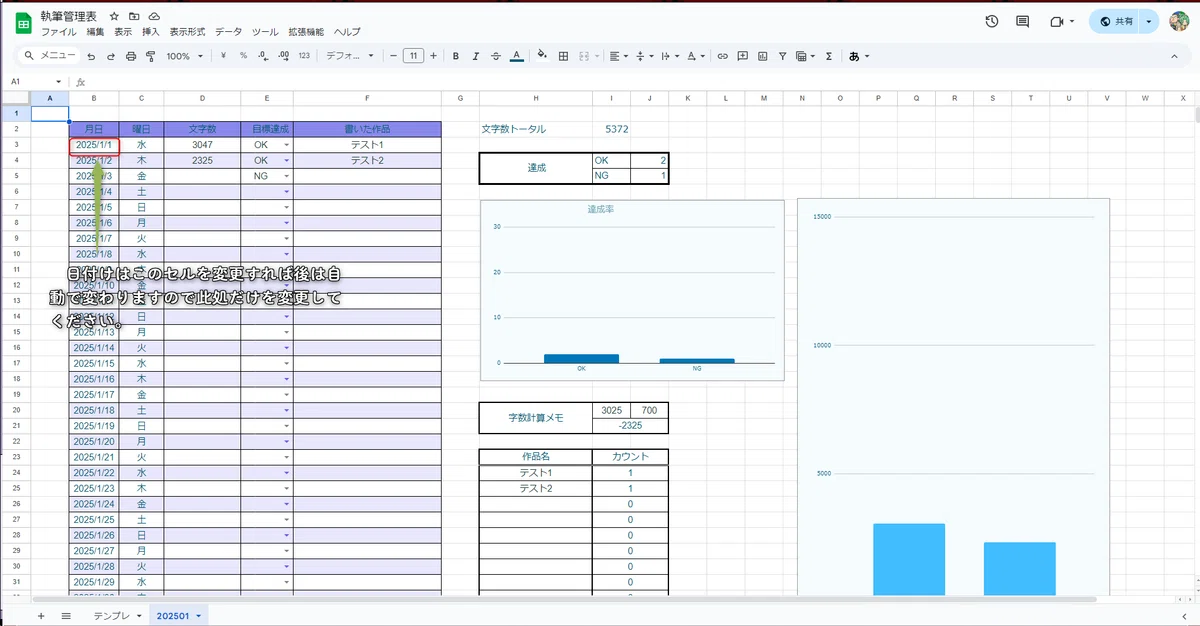The image size is (1200, 626).
Task: Open the share options dropdown arrow
Action: click(1149, 21)
